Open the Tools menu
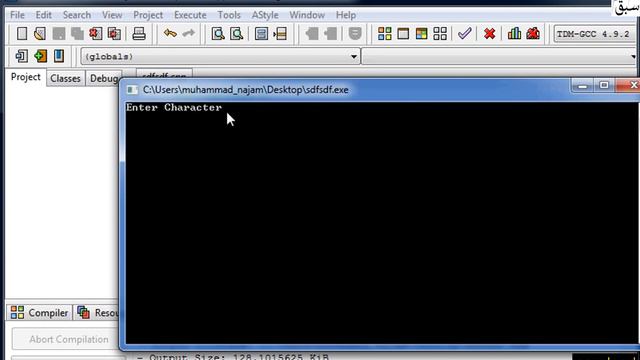The image size is (640, 360). (229, 15)
